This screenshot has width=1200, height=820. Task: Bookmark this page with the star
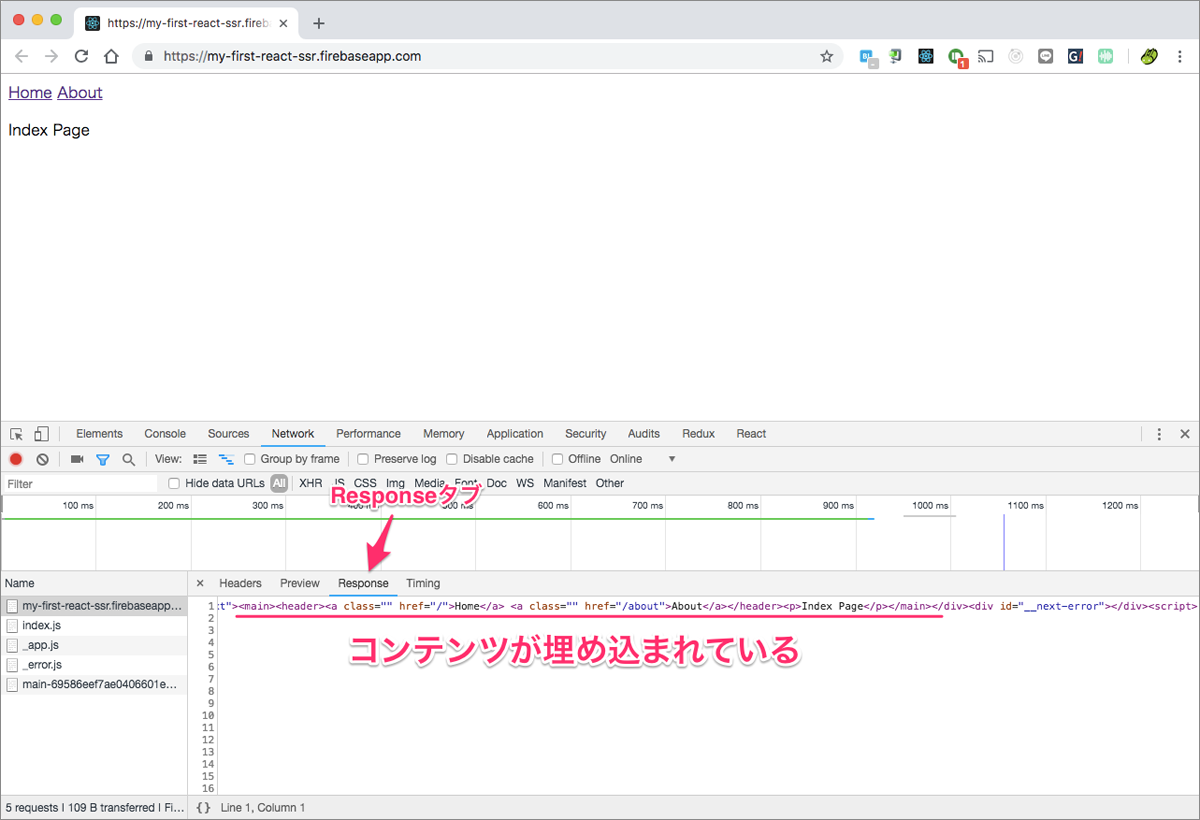(x=827, y=57)
